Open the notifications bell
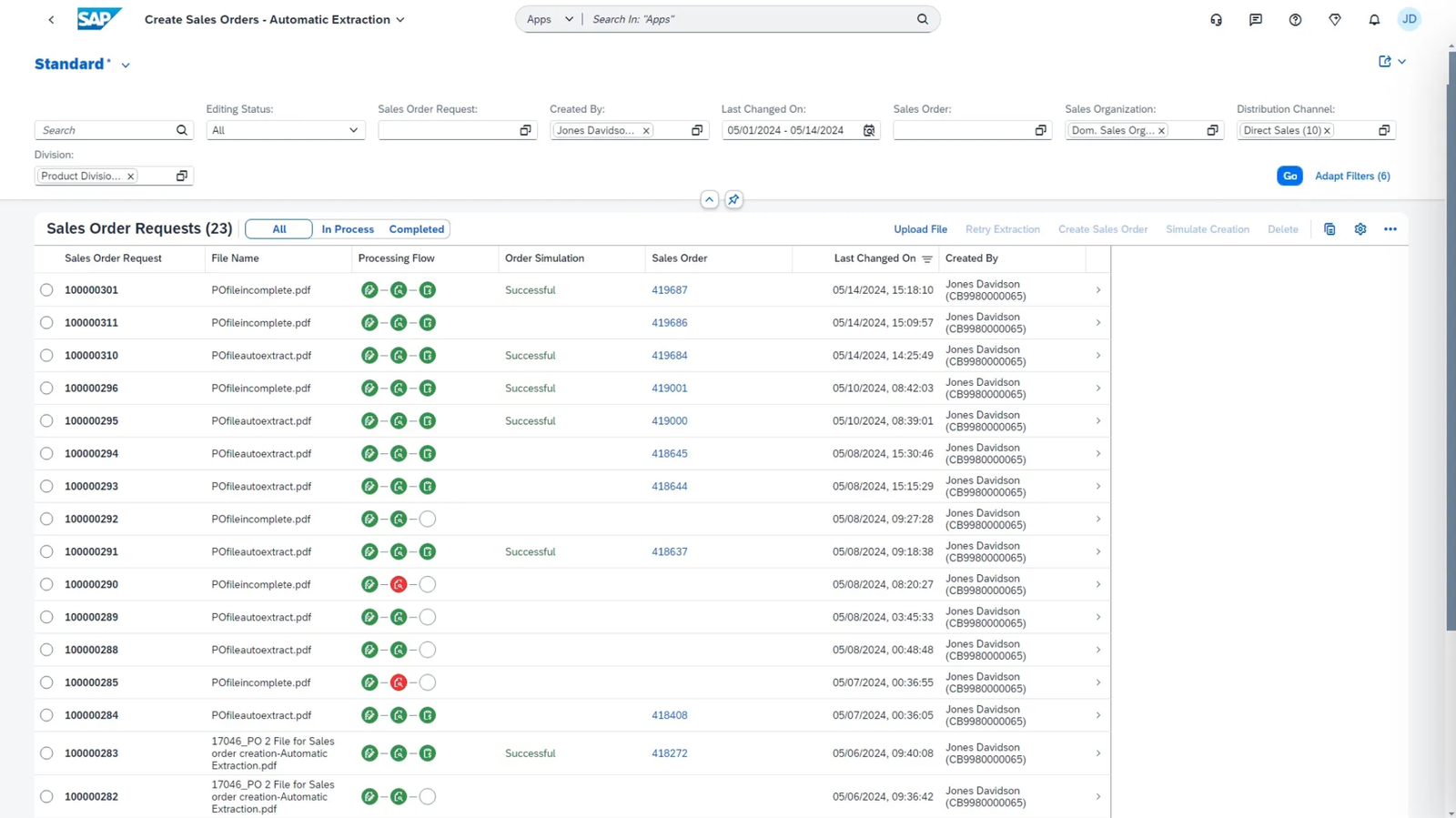This screenshot has height=818, width=1456. coord(1374,19)
